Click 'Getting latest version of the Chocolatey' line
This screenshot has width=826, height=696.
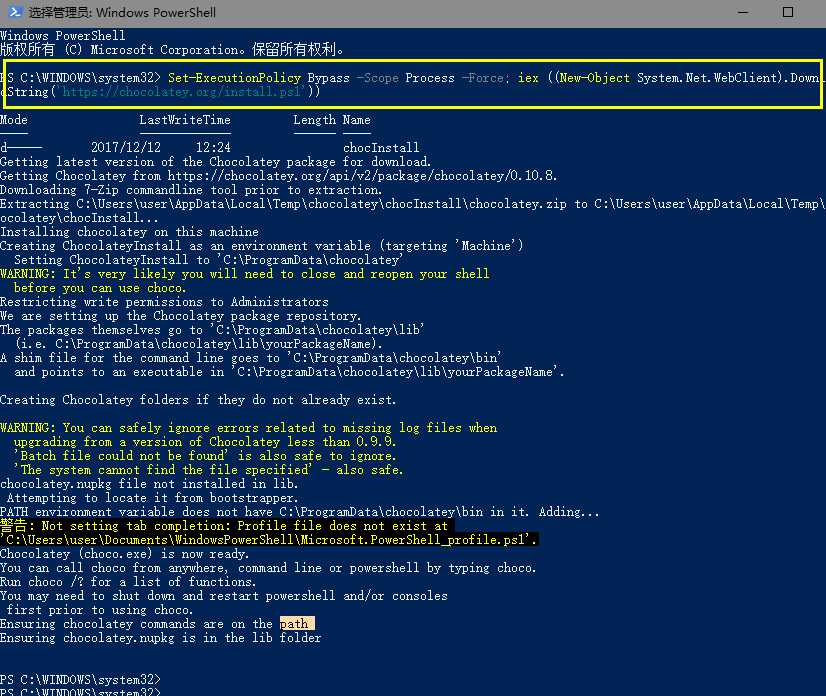tap(215, 162)
